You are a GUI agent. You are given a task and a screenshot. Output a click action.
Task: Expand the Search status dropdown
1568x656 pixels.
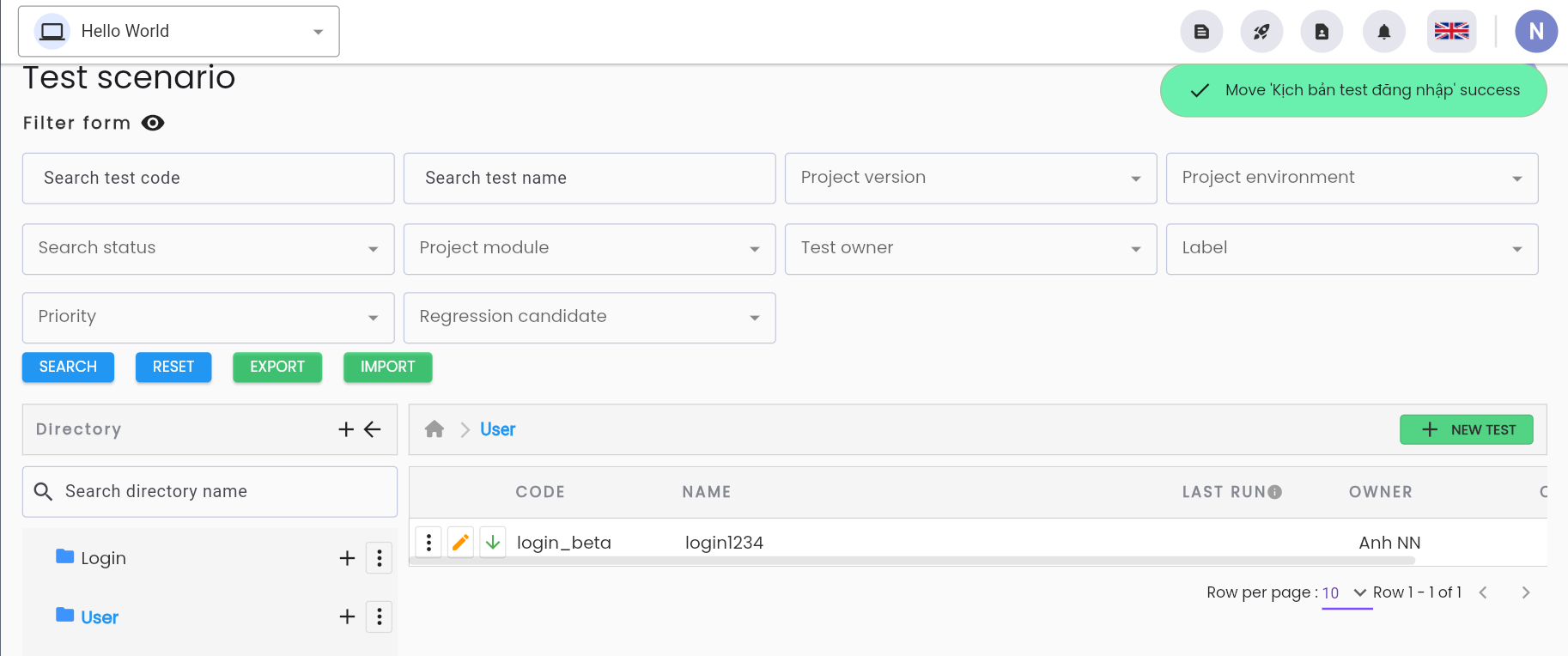click(x=208, y=249)
